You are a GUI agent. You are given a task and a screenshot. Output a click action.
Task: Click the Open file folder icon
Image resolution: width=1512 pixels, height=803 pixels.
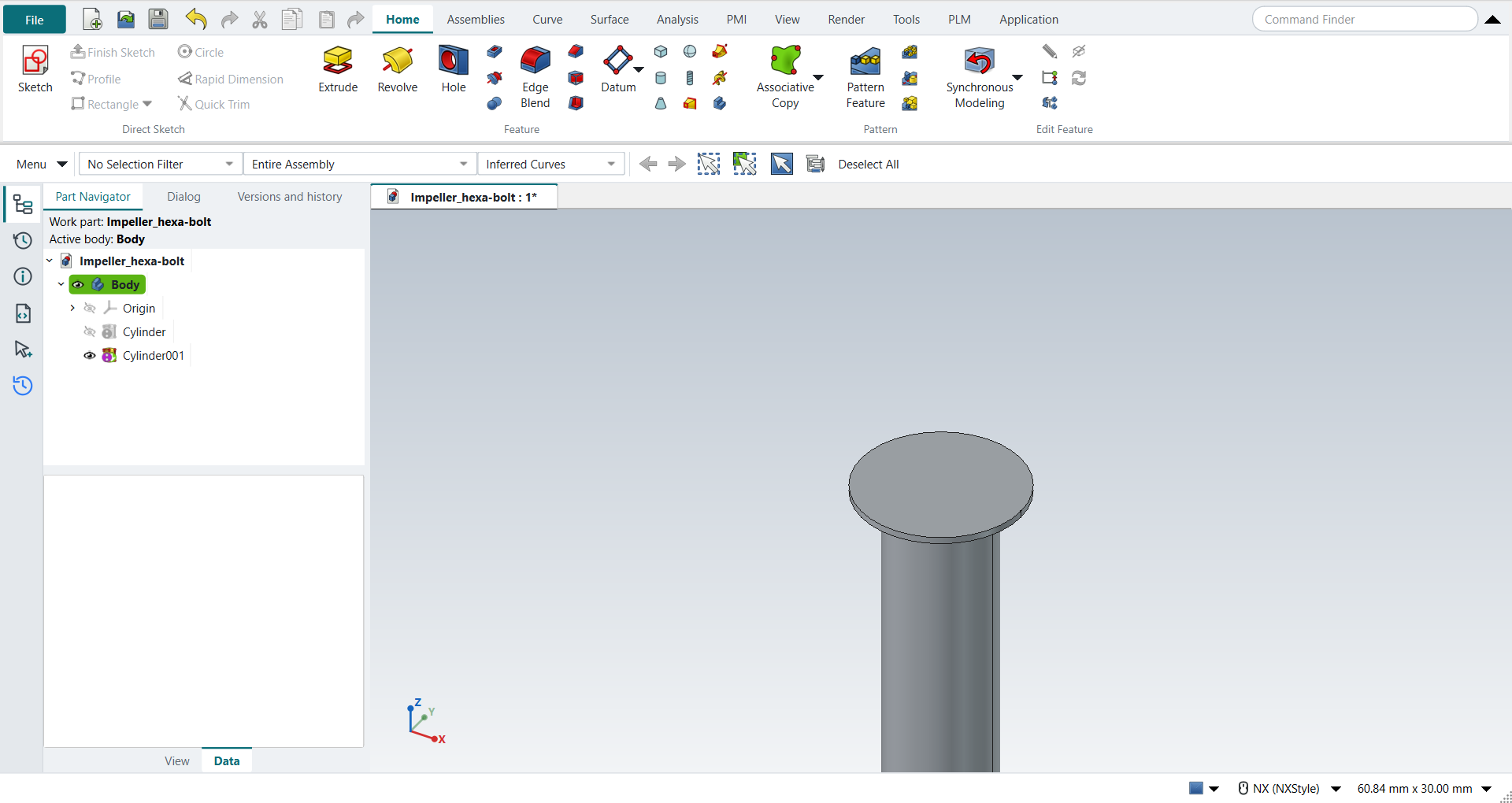pos(126,20)
